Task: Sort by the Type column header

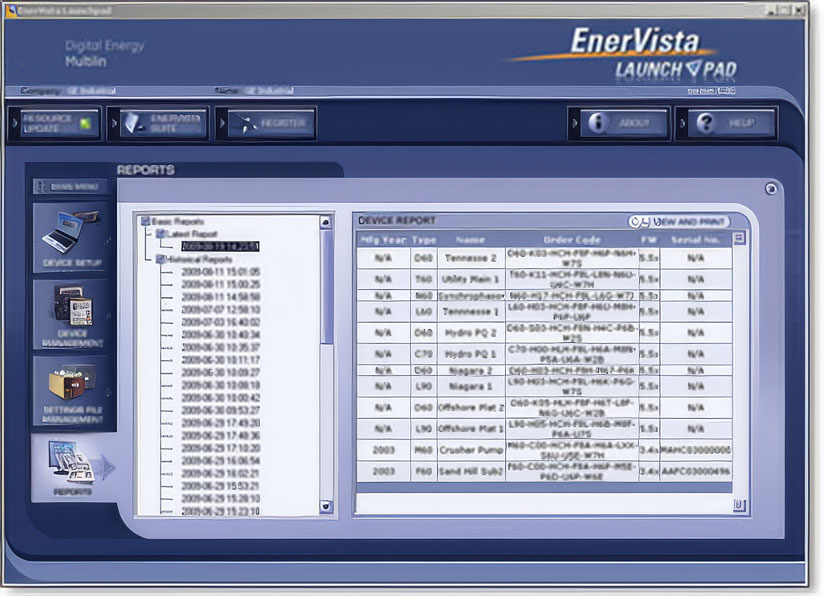Action: pos(424,240)
